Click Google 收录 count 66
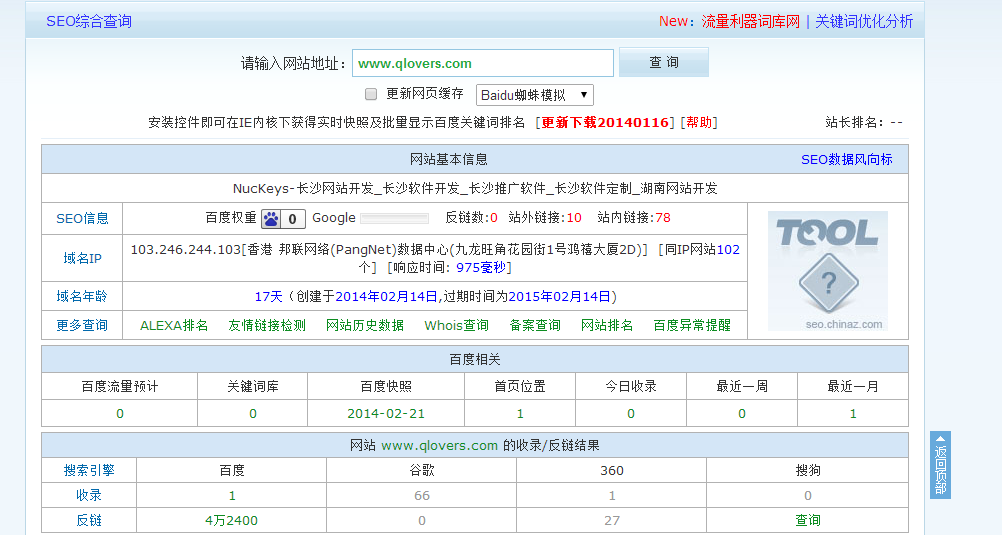Viewport: 1002px width, 535px height. [422, 495]
